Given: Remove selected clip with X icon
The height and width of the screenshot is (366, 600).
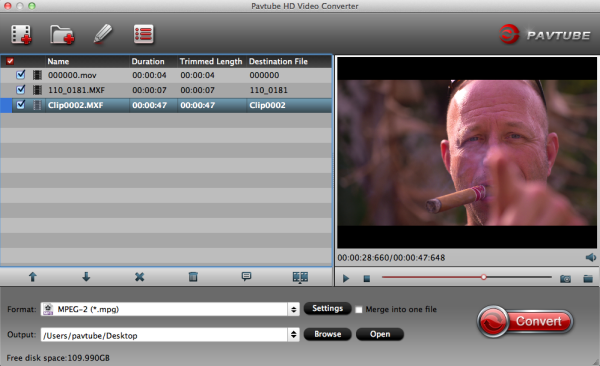Looking at the screenshot, I should click(x=140, y=277).
